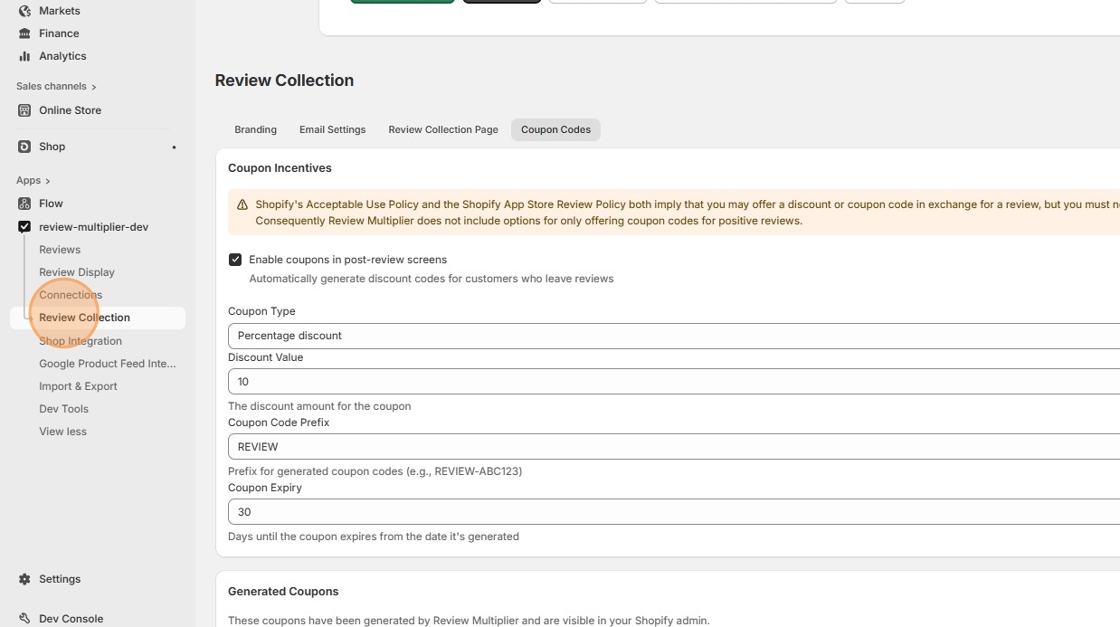Open the Import & Export subpage
This screenshot has width=1120, height=627.
(x=78, y=386)
